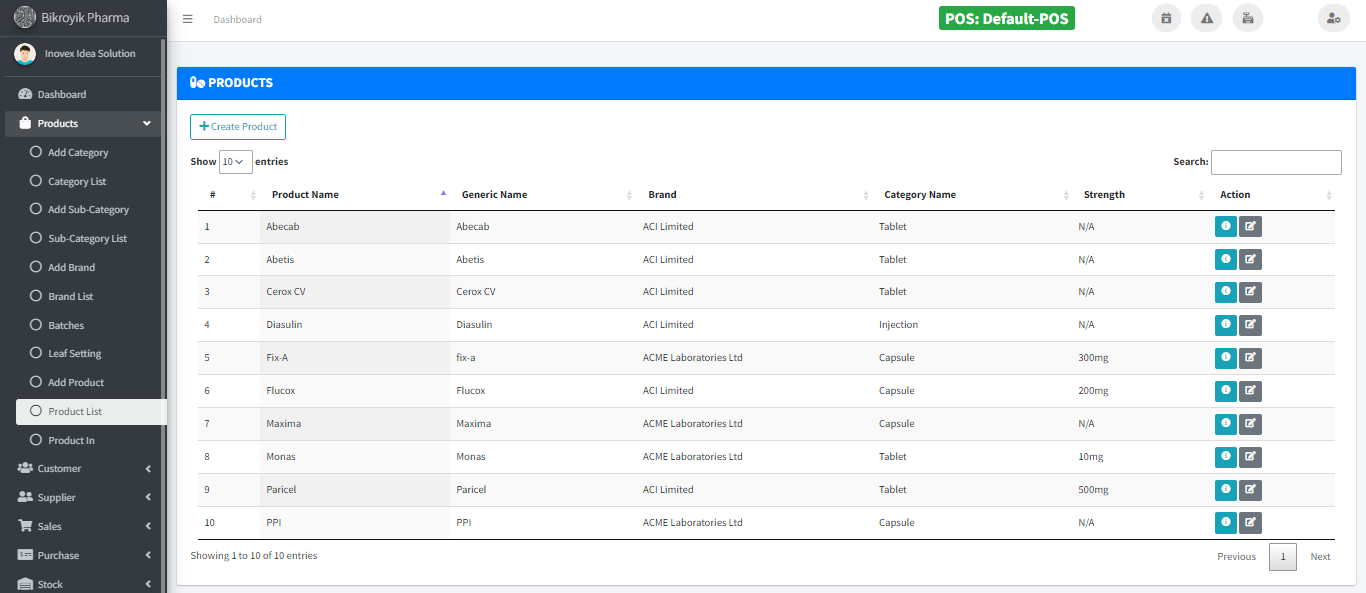This screenshot has height=593, width=1366.
Task: Open Add Category in the sidebar
Action: click(x=78, y=153)
